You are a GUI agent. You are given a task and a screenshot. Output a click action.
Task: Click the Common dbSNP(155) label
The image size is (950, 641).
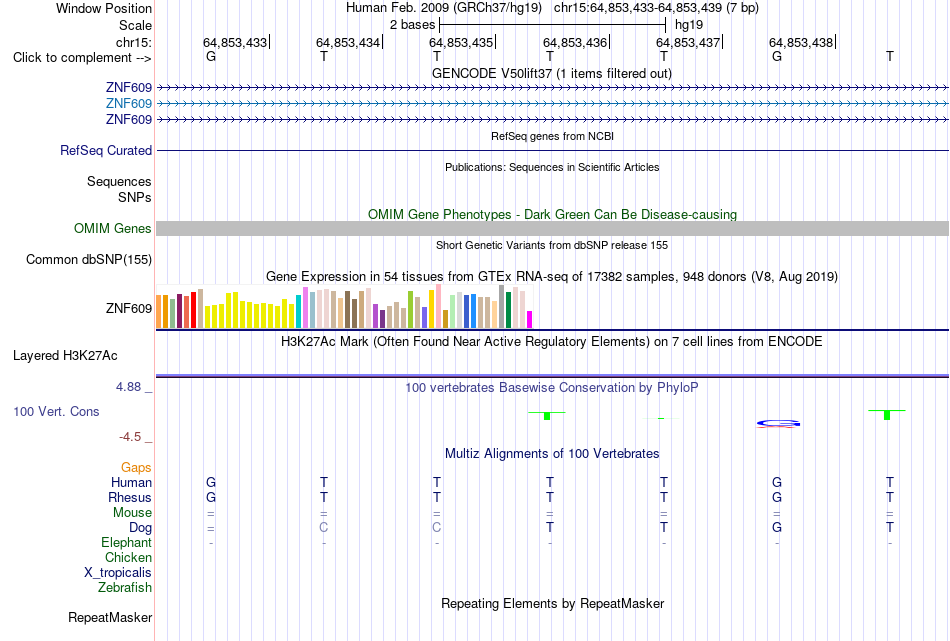coord(88,259)
